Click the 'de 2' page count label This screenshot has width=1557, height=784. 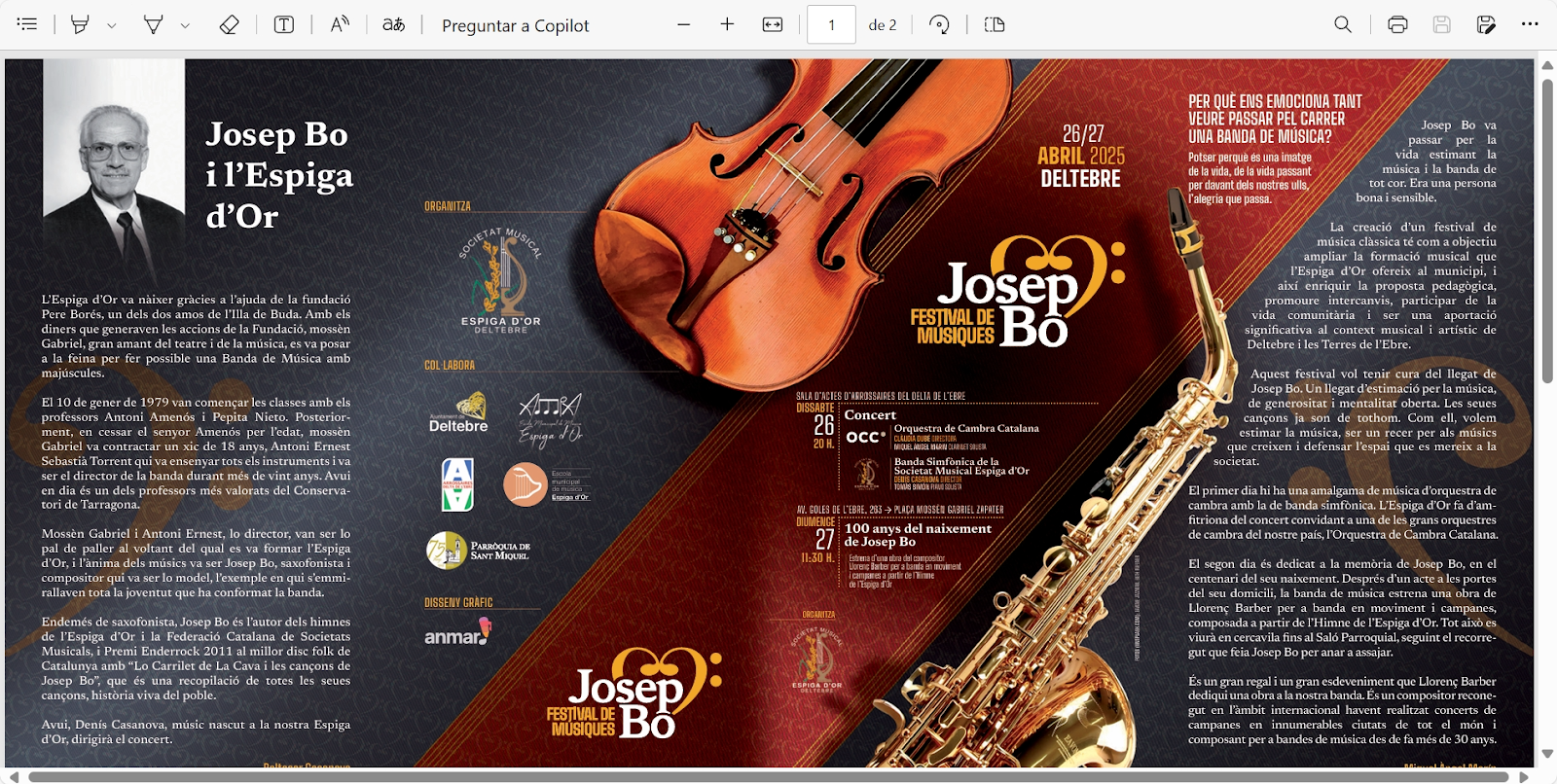(883, 25)
